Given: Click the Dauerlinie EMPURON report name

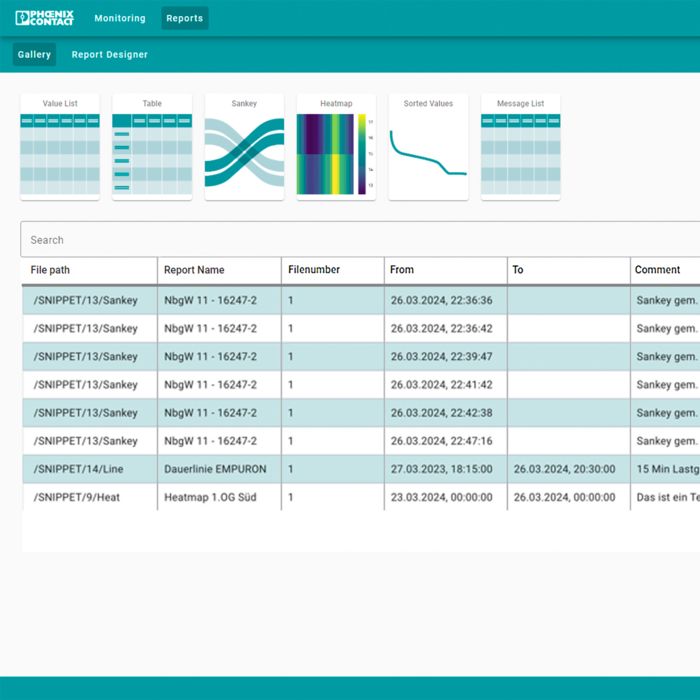Looking at the screenshot, I should click(x=219, y=469).
